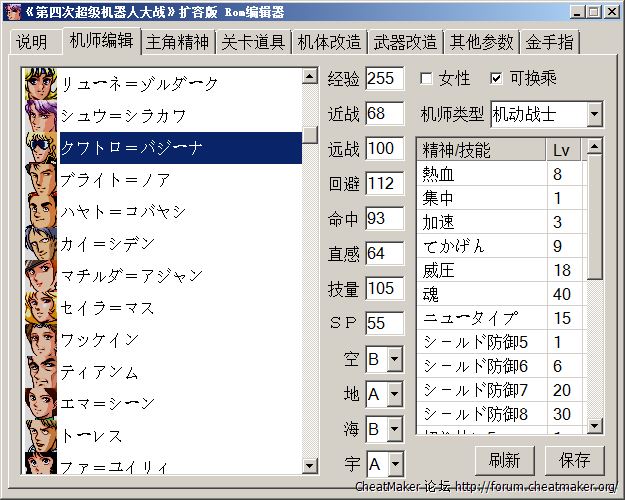This screenshot has width=625, height=500.
Task: Click the pilot list vertical scrollbar thumb
Action: tap(311, 134)
